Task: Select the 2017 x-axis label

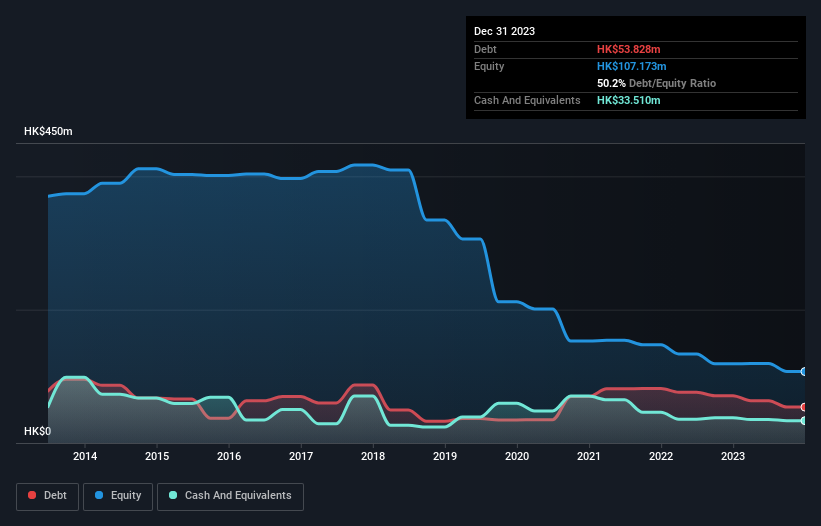Action: pyautogui.click(x=301, y=456)
